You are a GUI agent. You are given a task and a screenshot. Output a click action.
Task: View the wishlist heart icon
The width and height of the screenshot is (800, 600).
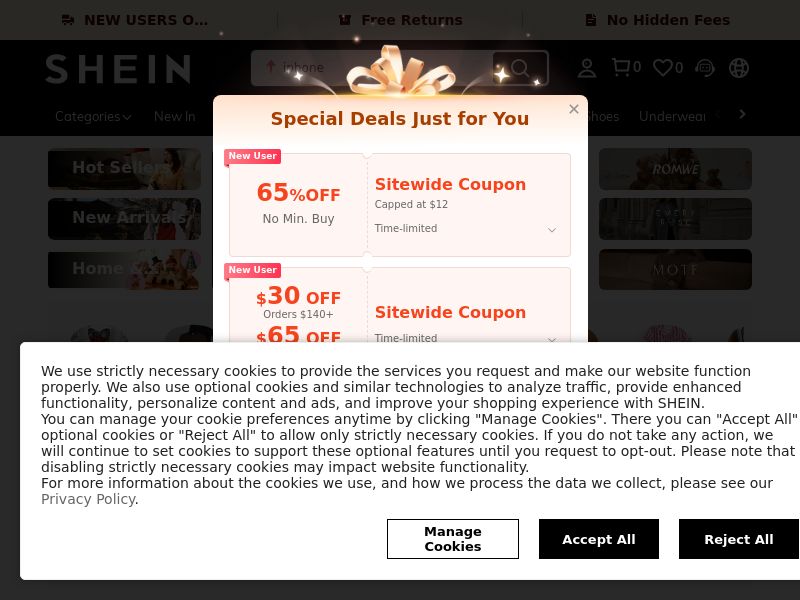(x=662, y=67)
